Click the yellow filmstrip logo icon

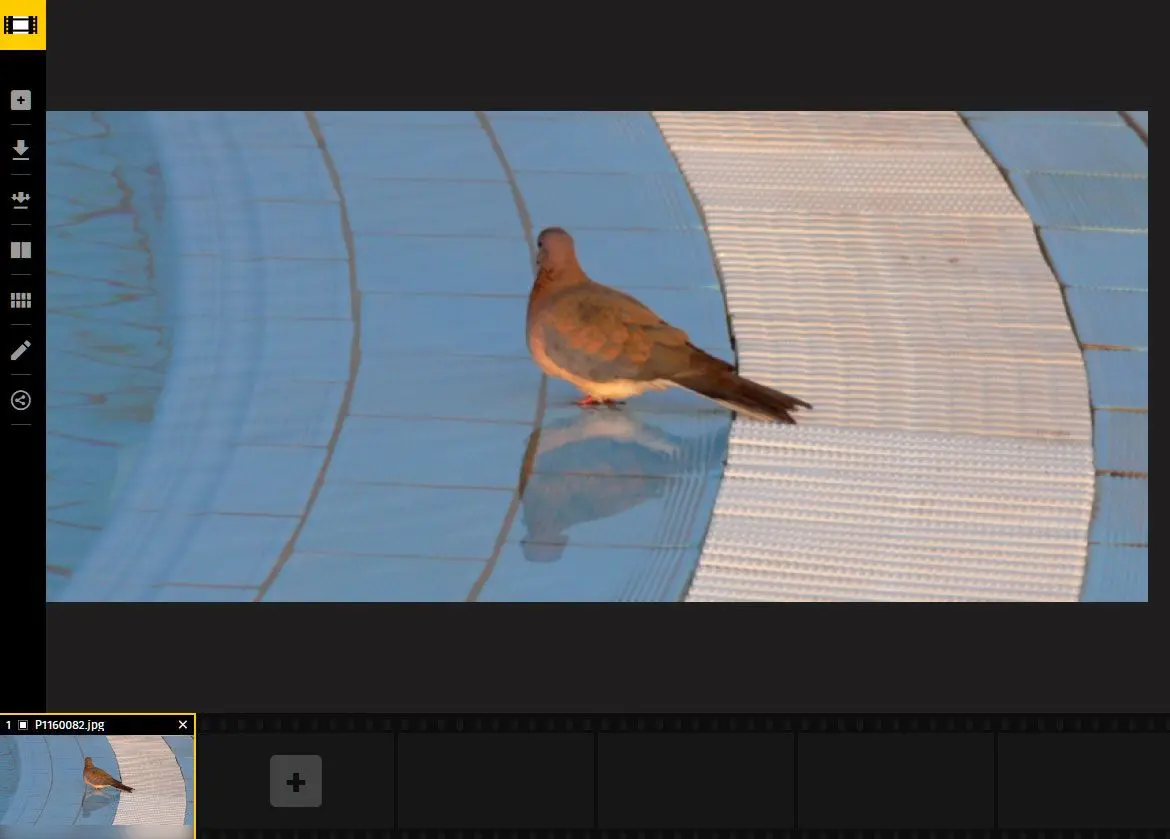22,24
